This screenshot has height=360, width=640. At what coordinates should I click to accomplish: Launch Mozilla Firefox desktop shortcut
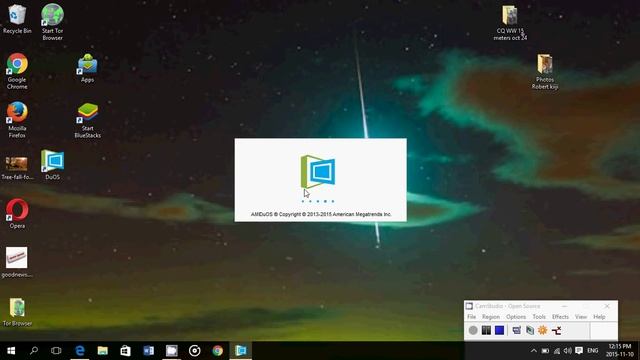[17, 120]
